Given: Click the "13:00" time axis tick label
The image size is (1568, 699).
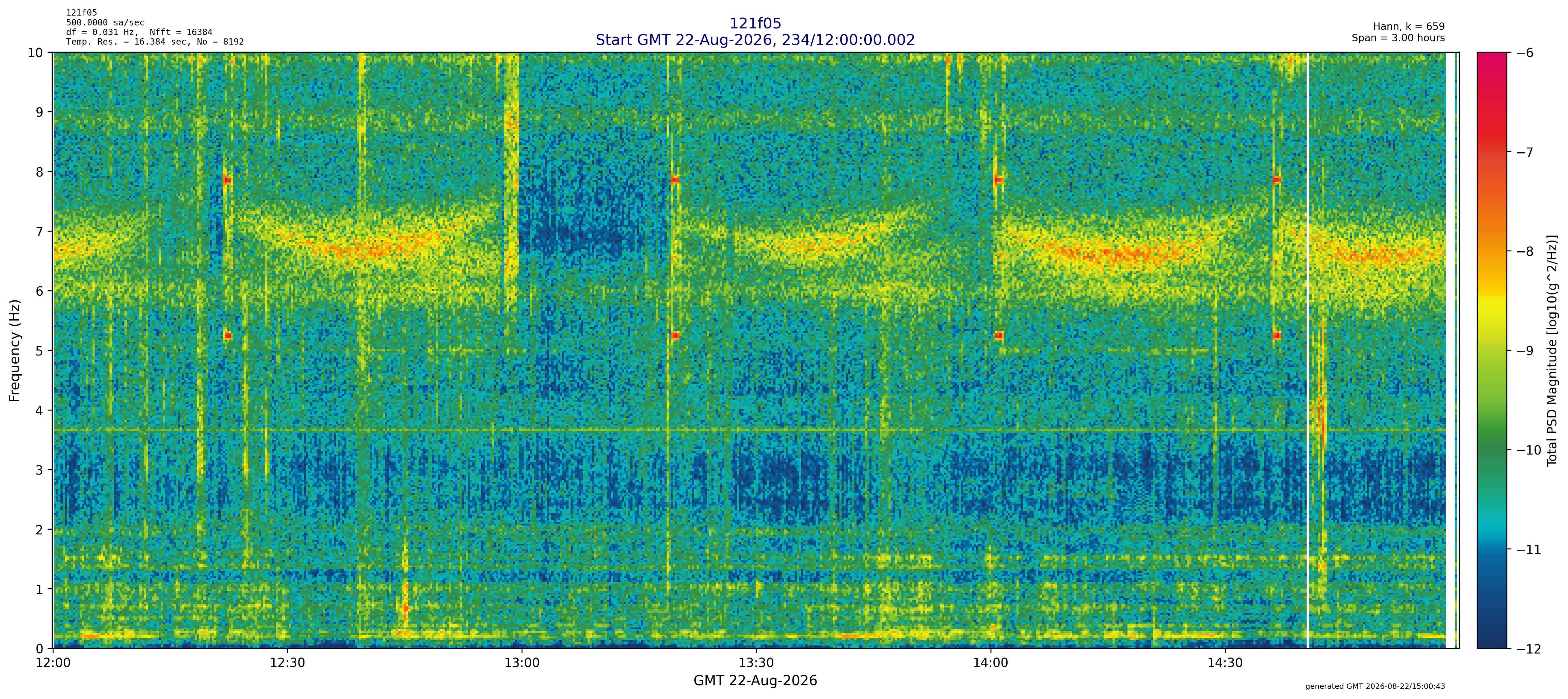Looking at the screenshot, I should 522,662.
